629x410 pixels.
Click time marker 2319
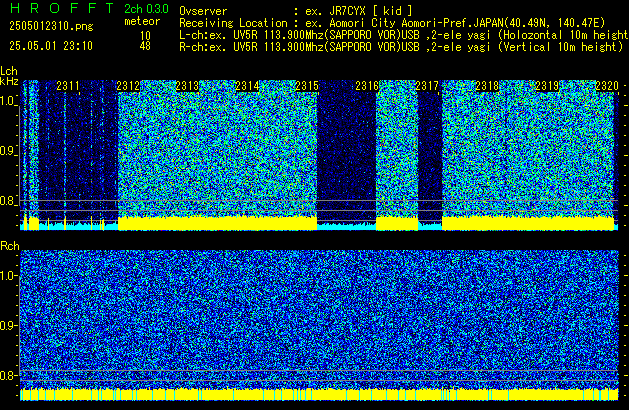(x=547, y=86)
